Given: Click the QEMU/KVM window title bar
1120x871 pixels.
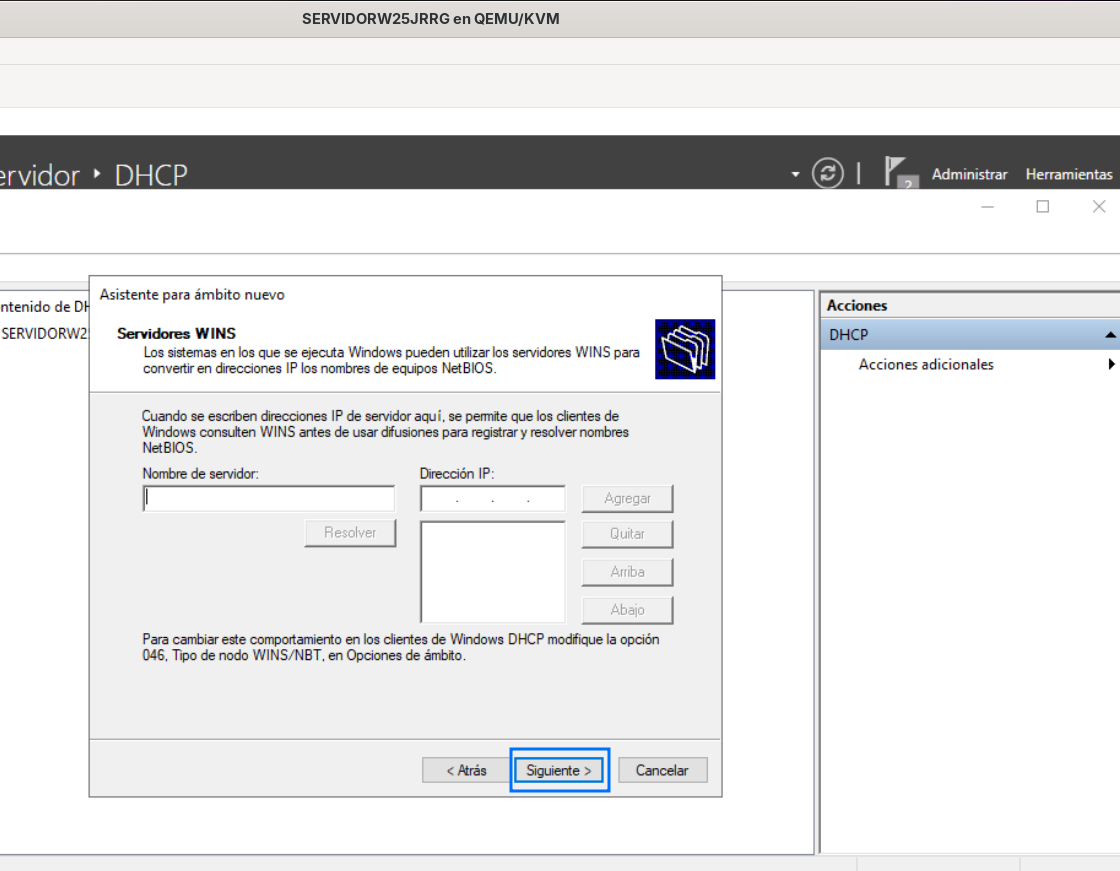Looking at the screenshot, I should click(x=560, y=19).
